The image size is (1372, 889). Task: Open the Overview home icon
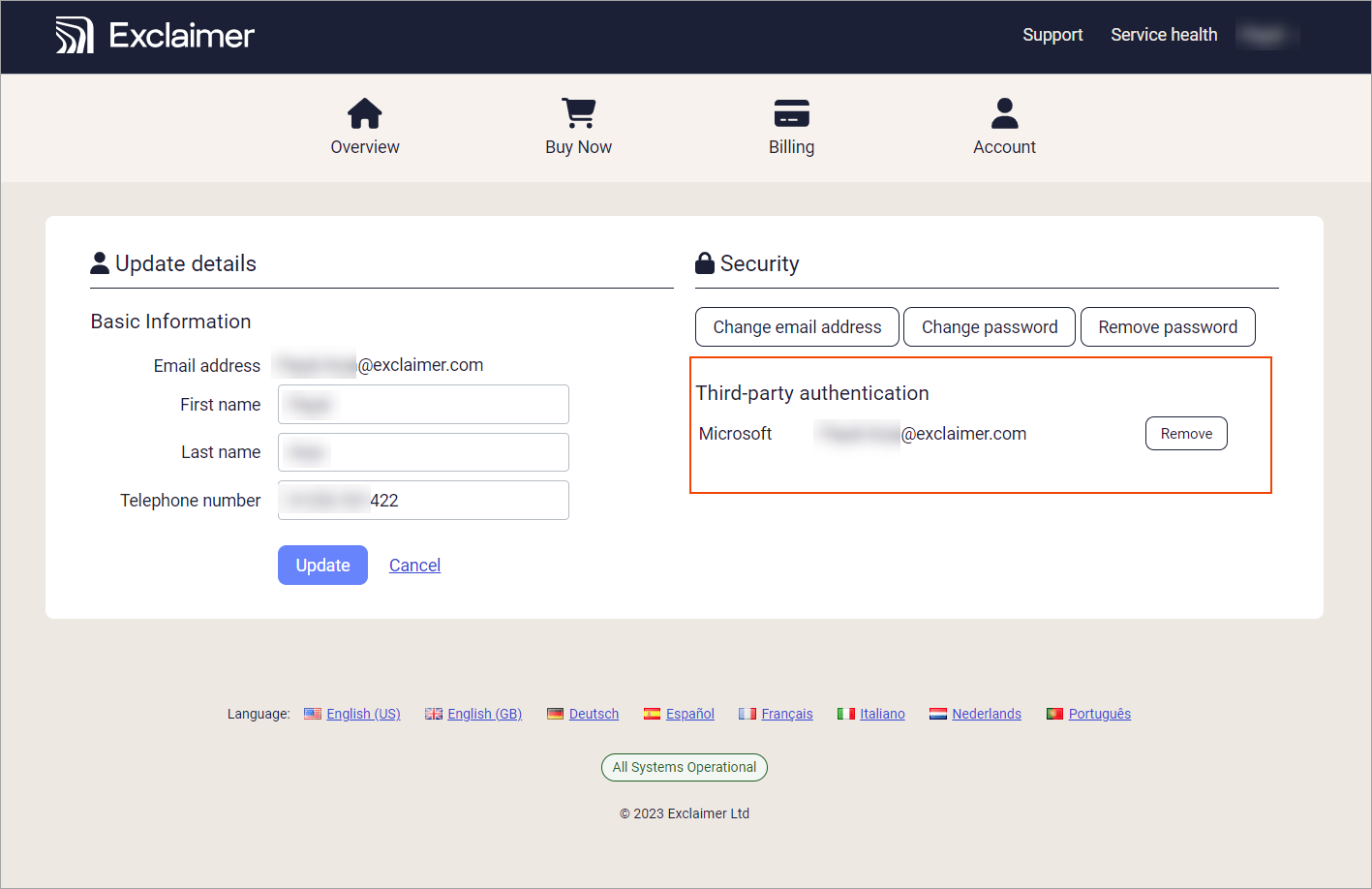pos(365,113)
